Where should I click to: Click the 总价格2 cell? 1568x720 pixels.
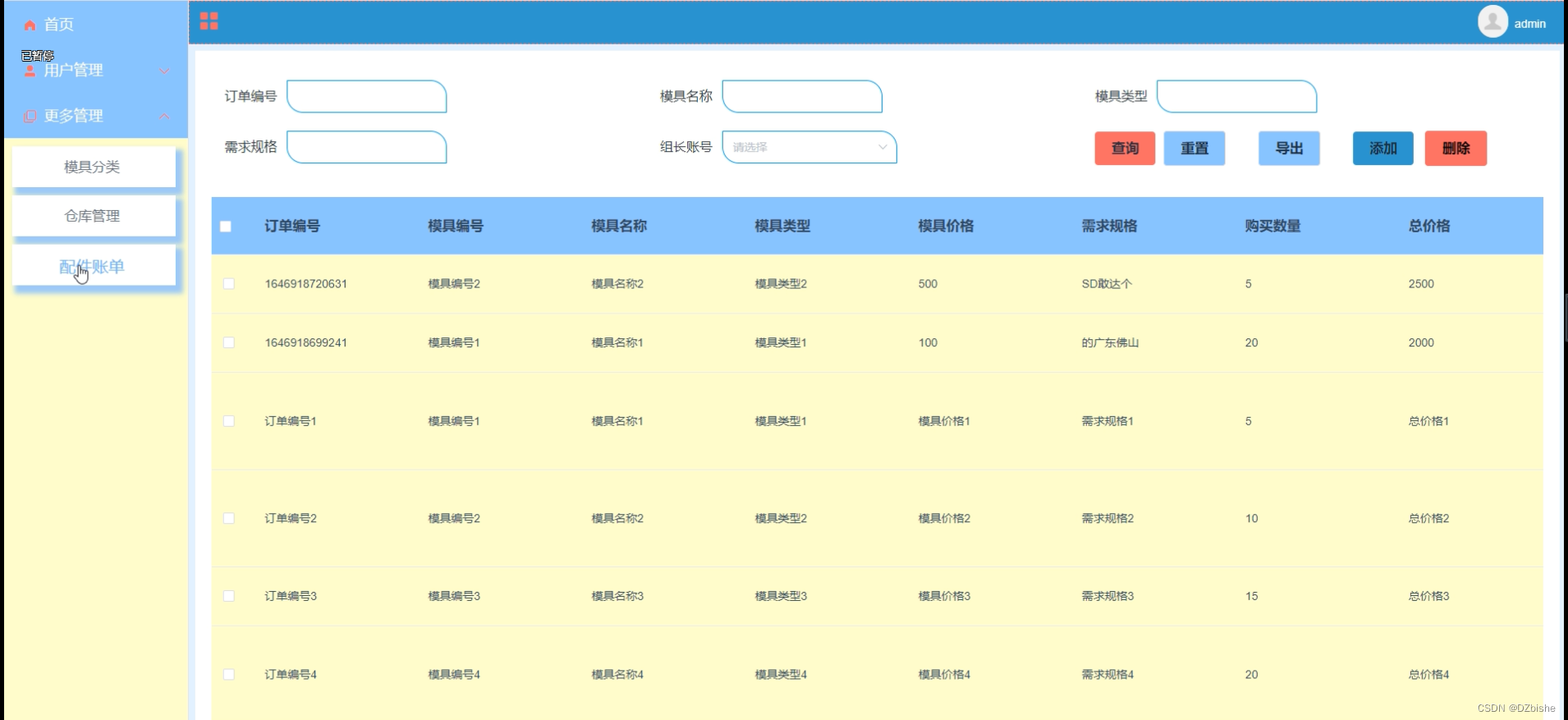click(x=1428, y=518)
